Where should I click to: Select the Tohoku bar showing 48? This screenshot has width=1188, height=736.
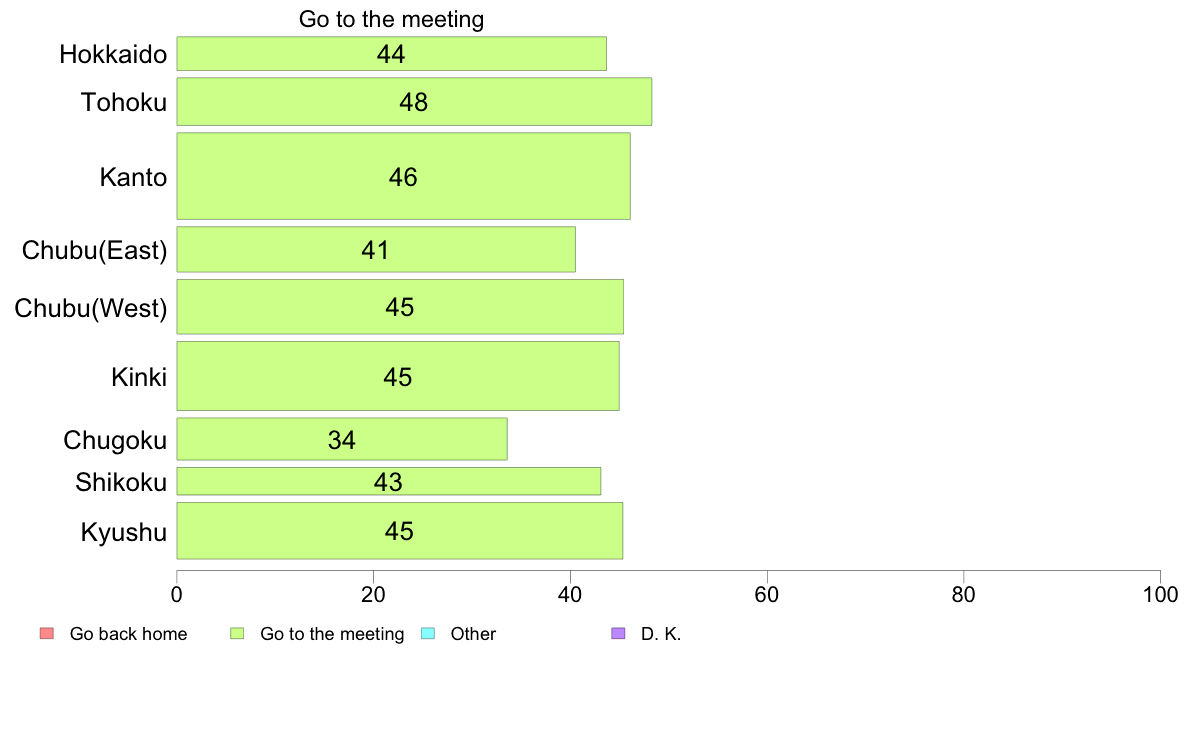coord(414,102)
